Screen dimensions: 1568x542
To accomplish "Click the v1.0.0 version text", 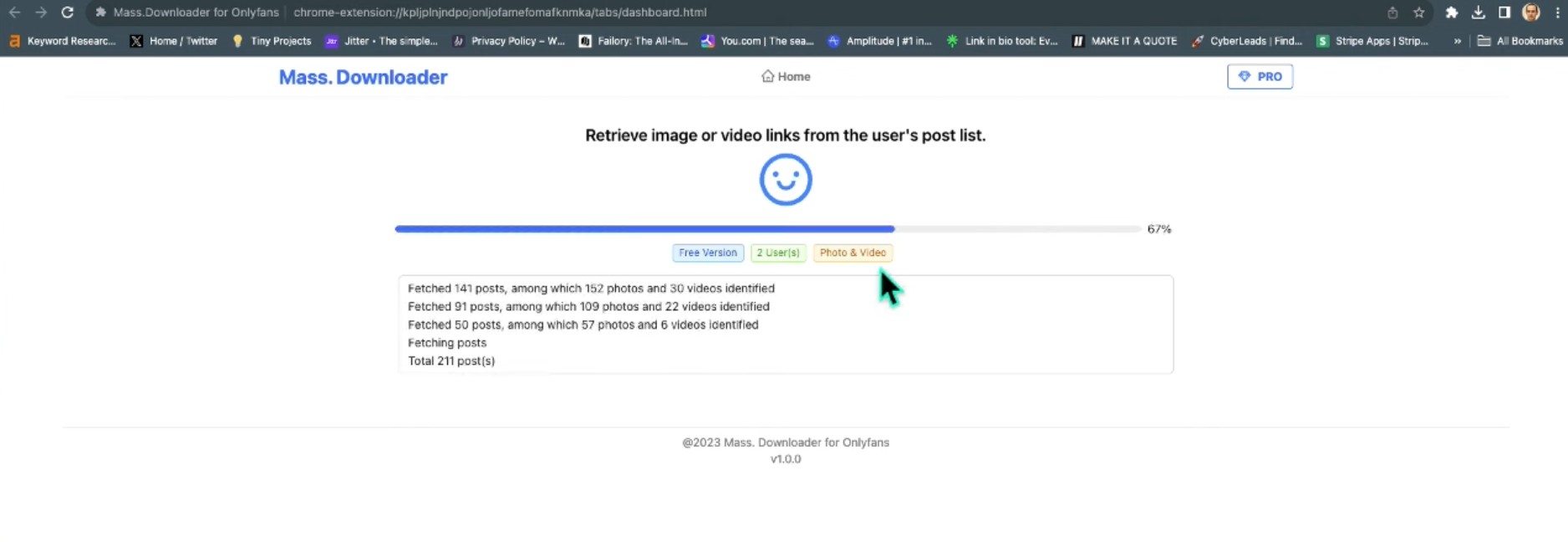I will point(786,459).
